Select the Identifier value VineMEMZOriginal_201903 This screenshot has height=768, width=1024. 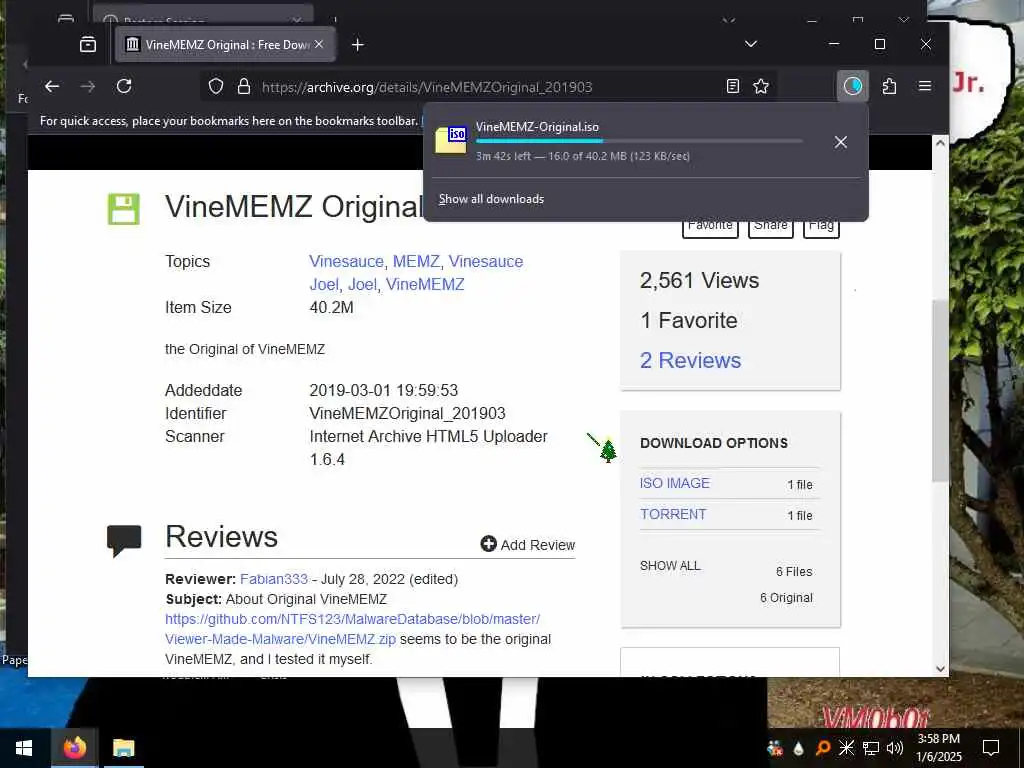coord(408,413)
